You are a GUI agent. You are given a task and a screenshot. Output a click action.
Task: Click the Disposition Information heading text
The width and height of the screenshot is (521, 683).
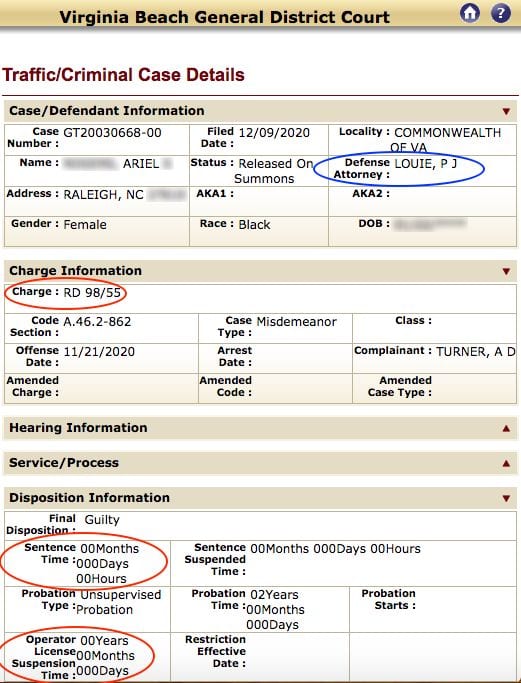tap(89, 497)
